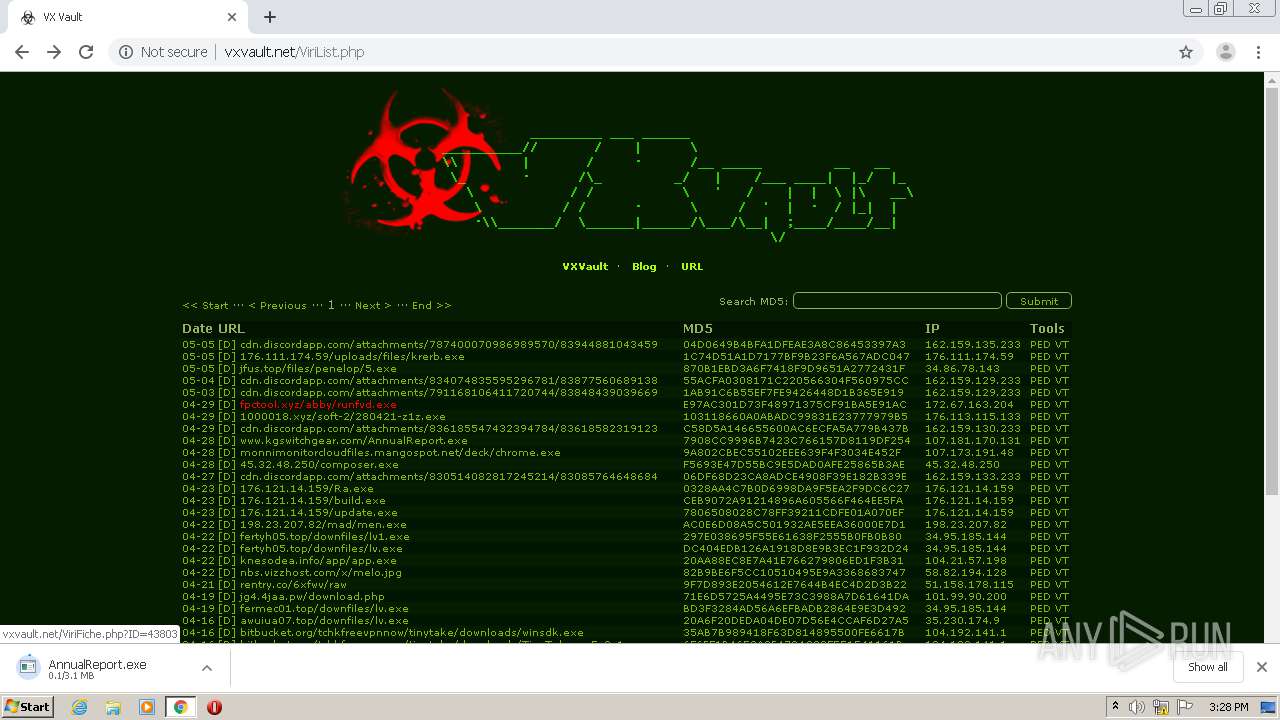
Task: Close the downloads bar
Action: click(x=1262, y=667)
